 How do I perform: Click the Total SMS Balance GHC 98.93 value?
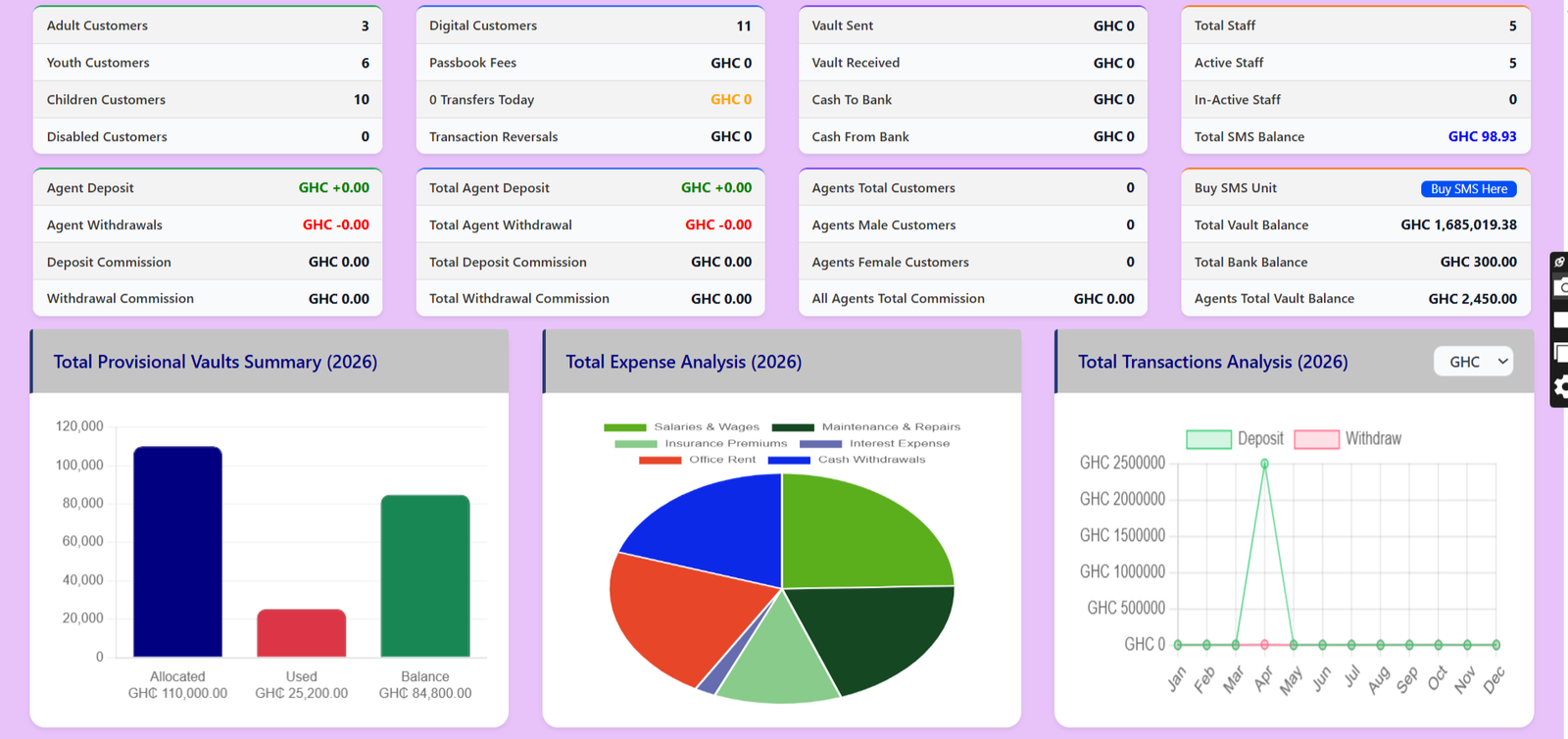[1482, 137]
